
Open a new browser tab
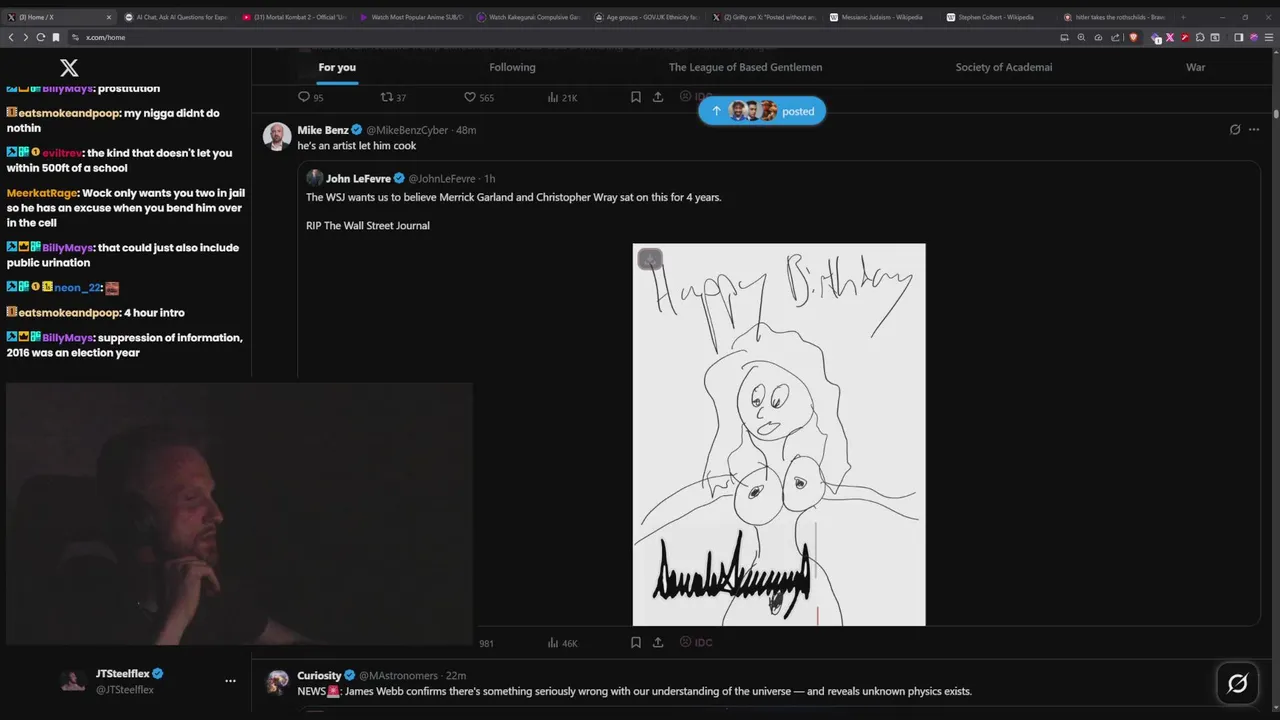pyautogui.click(x=1183, y=17)
